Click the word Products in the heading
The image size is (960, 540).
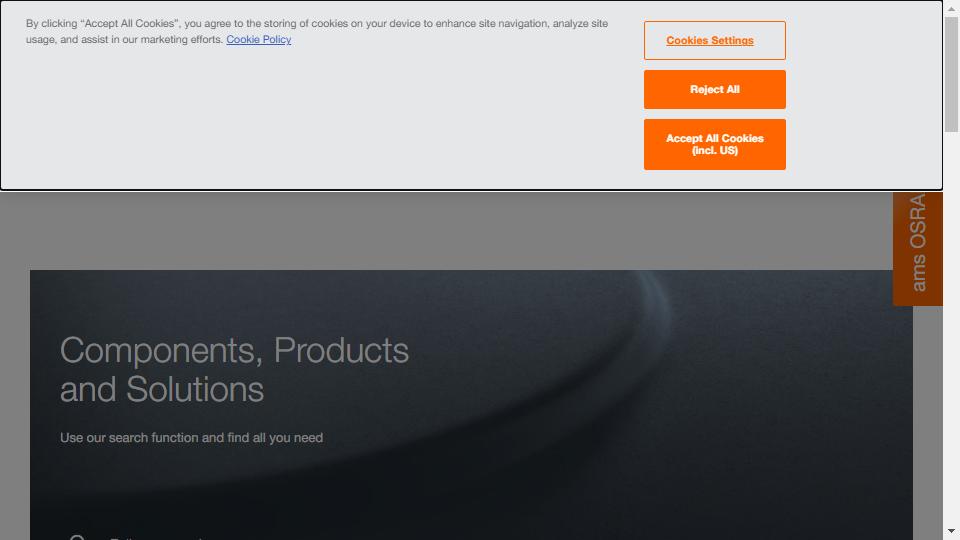(341, 350)
